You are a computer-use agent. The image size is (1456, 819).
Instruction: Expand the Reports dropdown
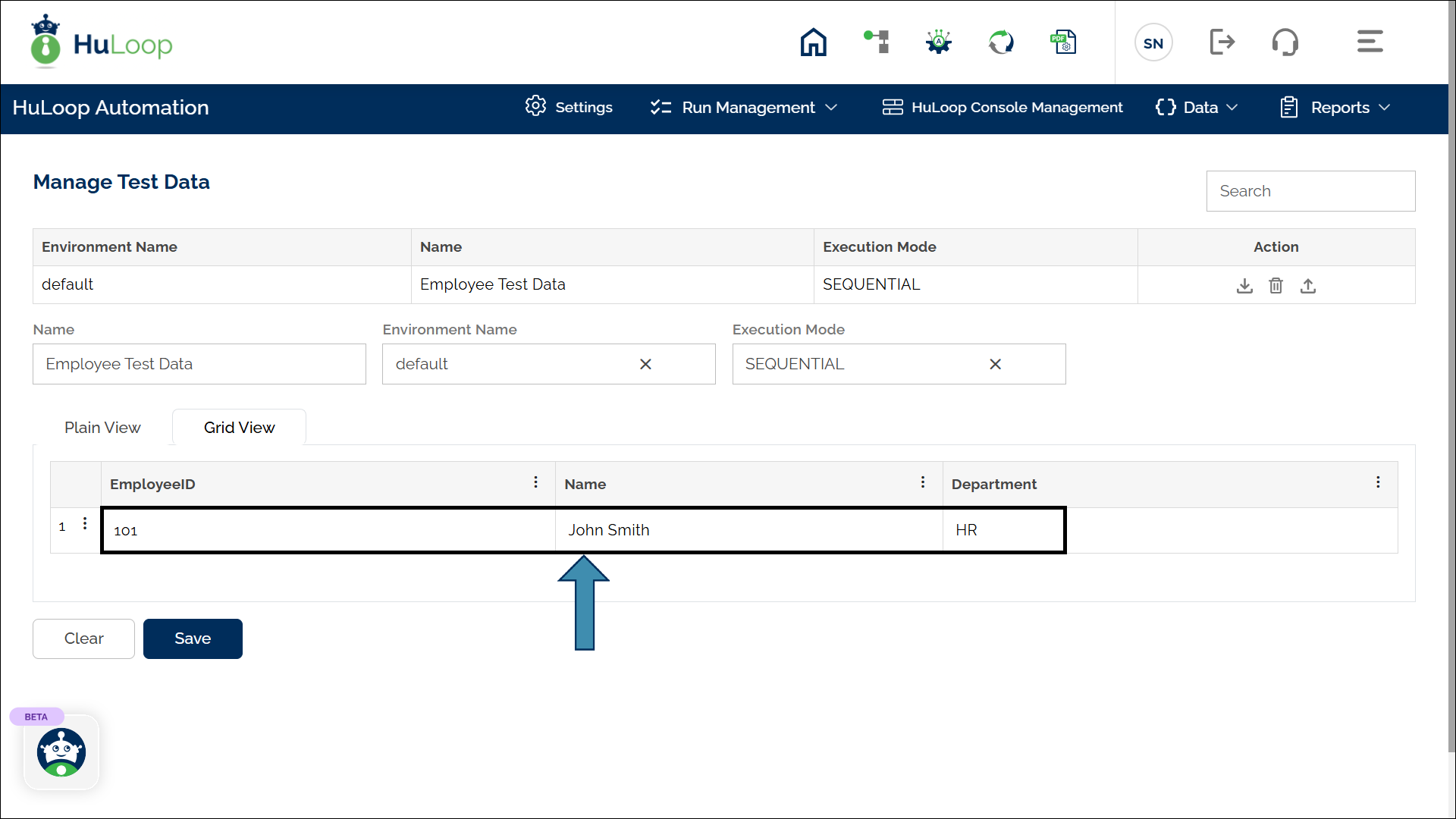pyautogui.click(x=1335, y=108)
